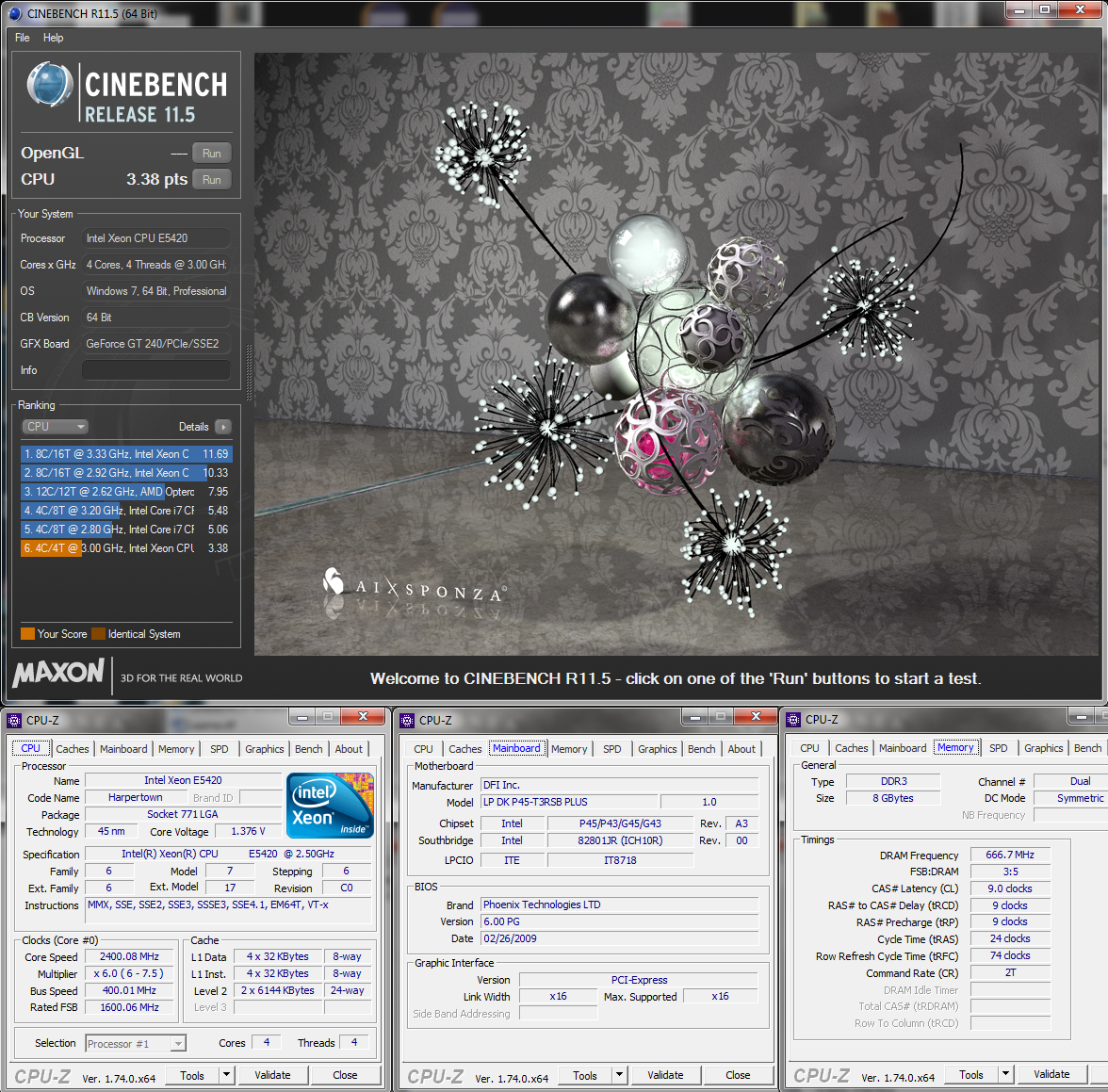
Task: Select CPU tab in Mainboard window
Action: pos(424,749)
